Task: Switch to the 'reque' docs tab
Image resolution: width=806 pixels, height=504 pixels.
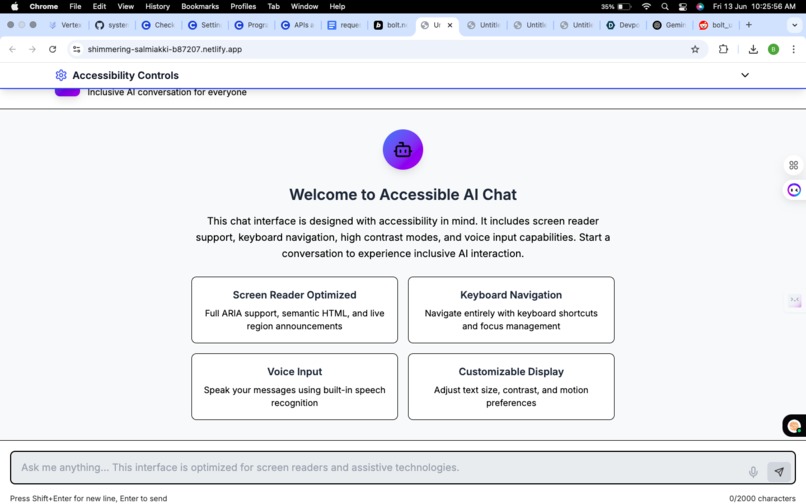Action: (344, 25)
